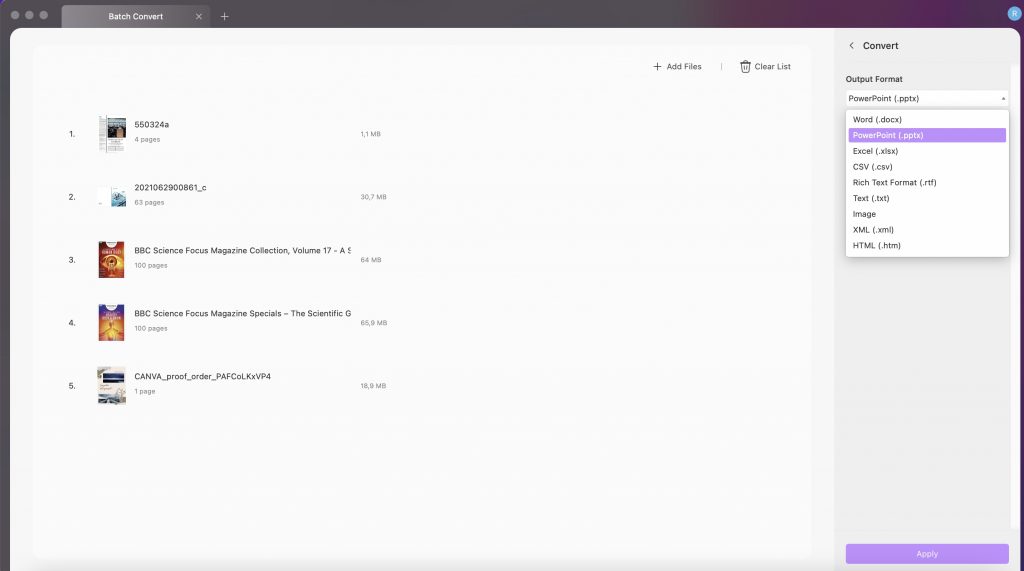Select thumbnail of CANVA_proof_order file
This screenshot has width=1024, height=571.
point(112,385)
